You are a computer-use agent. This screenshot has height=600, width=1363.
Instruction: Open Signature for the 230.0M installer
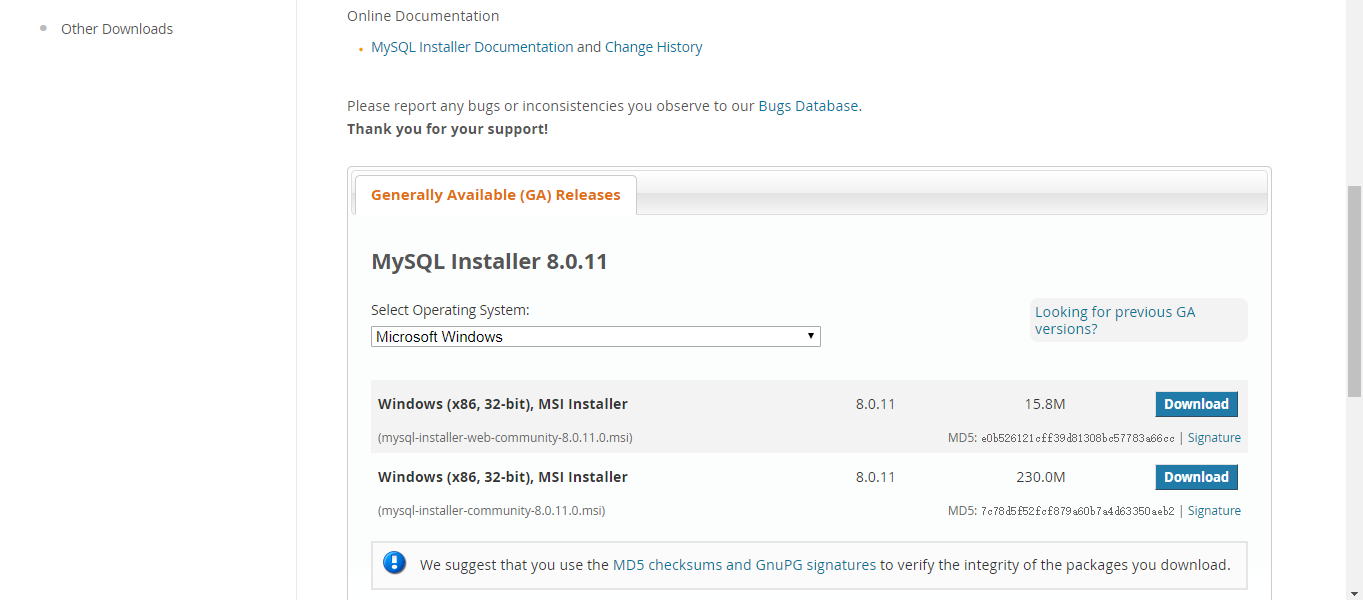[1214, 511]
